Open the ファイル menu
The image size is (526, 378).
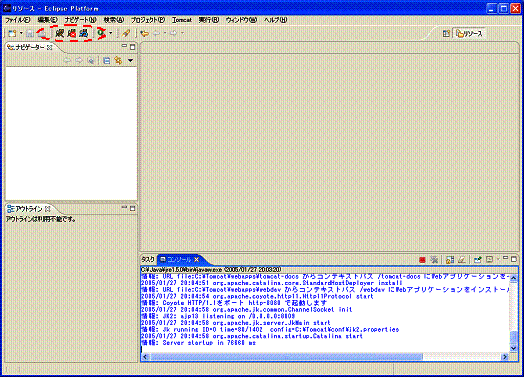coord(17,20)
